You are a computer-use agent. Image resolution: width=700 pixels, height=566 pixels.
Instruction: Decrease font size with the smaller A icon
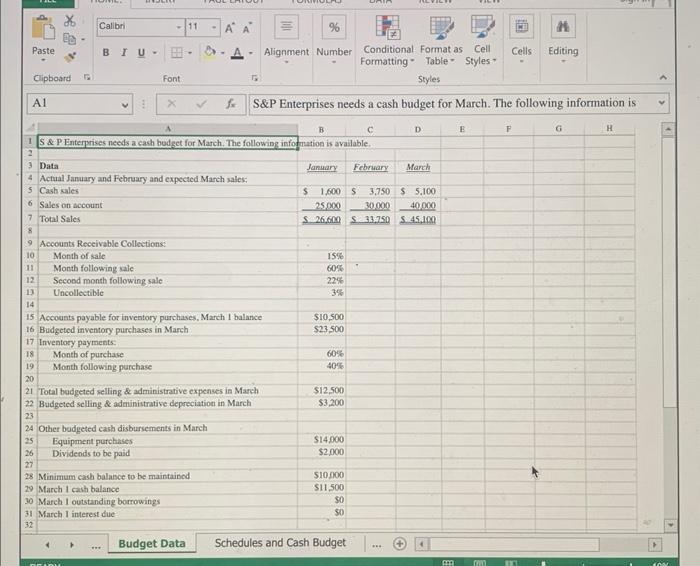[x=247, y=28]
